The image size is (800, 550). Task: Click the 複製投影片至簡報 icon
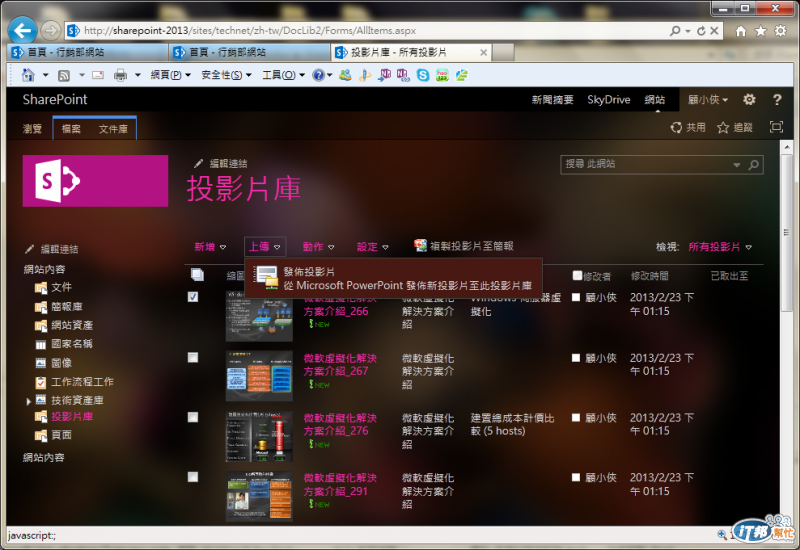[420, 246]
